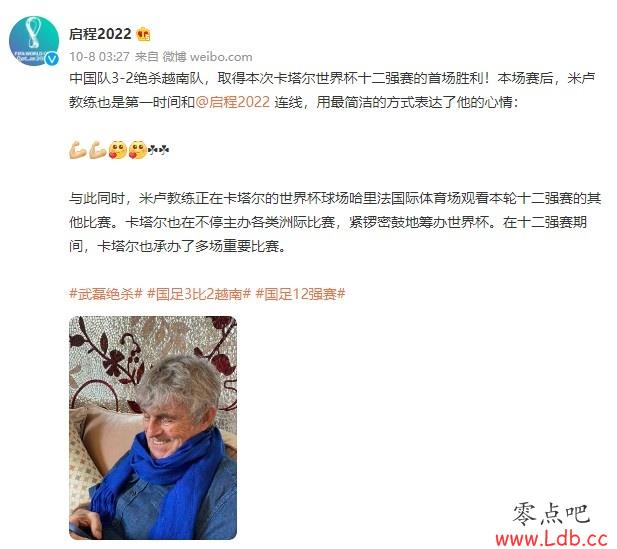The height and width of the screenshot is (549, 617).
Task: Click the blue verified V badge
Action: click(52, 59)
